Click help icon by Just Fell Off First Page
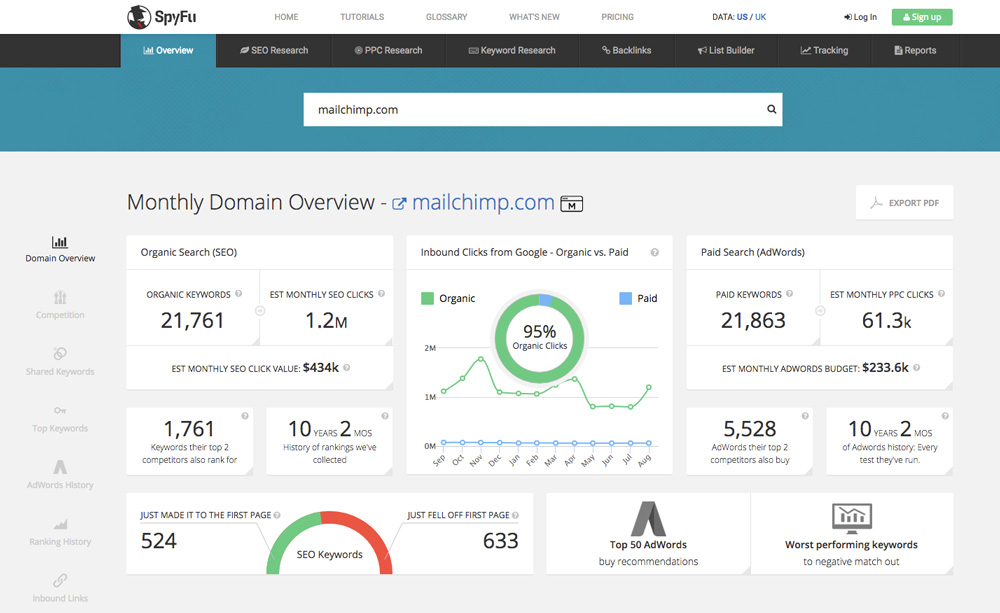This screenshot has width=1000, height=613. click(515, 515)
